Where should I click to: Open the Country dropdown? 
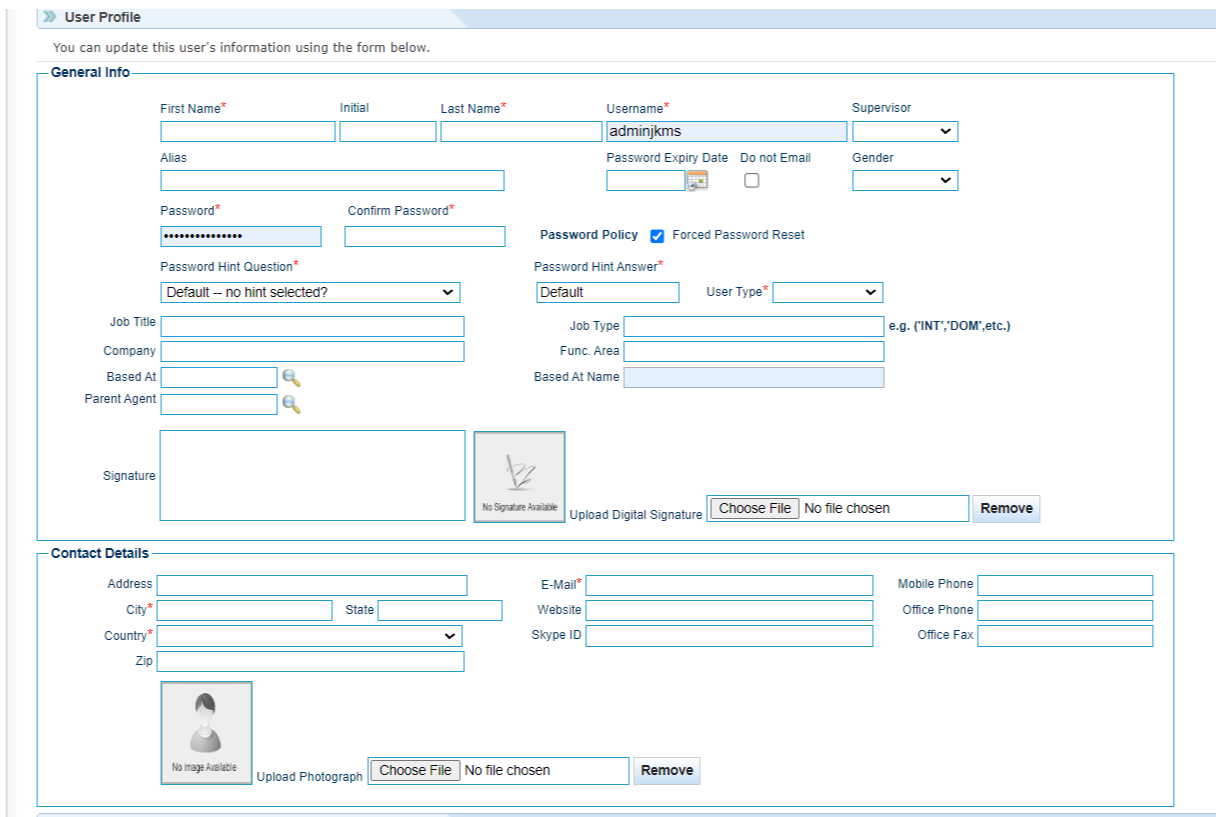coord(310,636)
